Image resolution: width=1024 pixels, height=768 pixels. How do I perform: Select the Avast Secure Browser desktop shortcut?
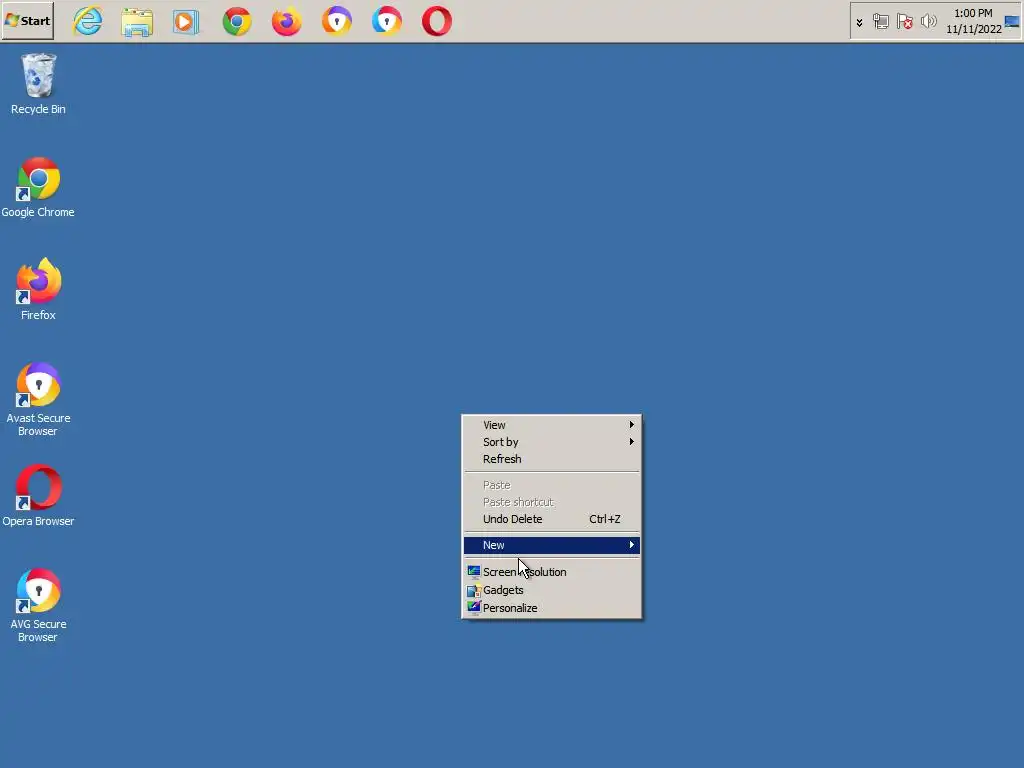click(x=38, y=399)
